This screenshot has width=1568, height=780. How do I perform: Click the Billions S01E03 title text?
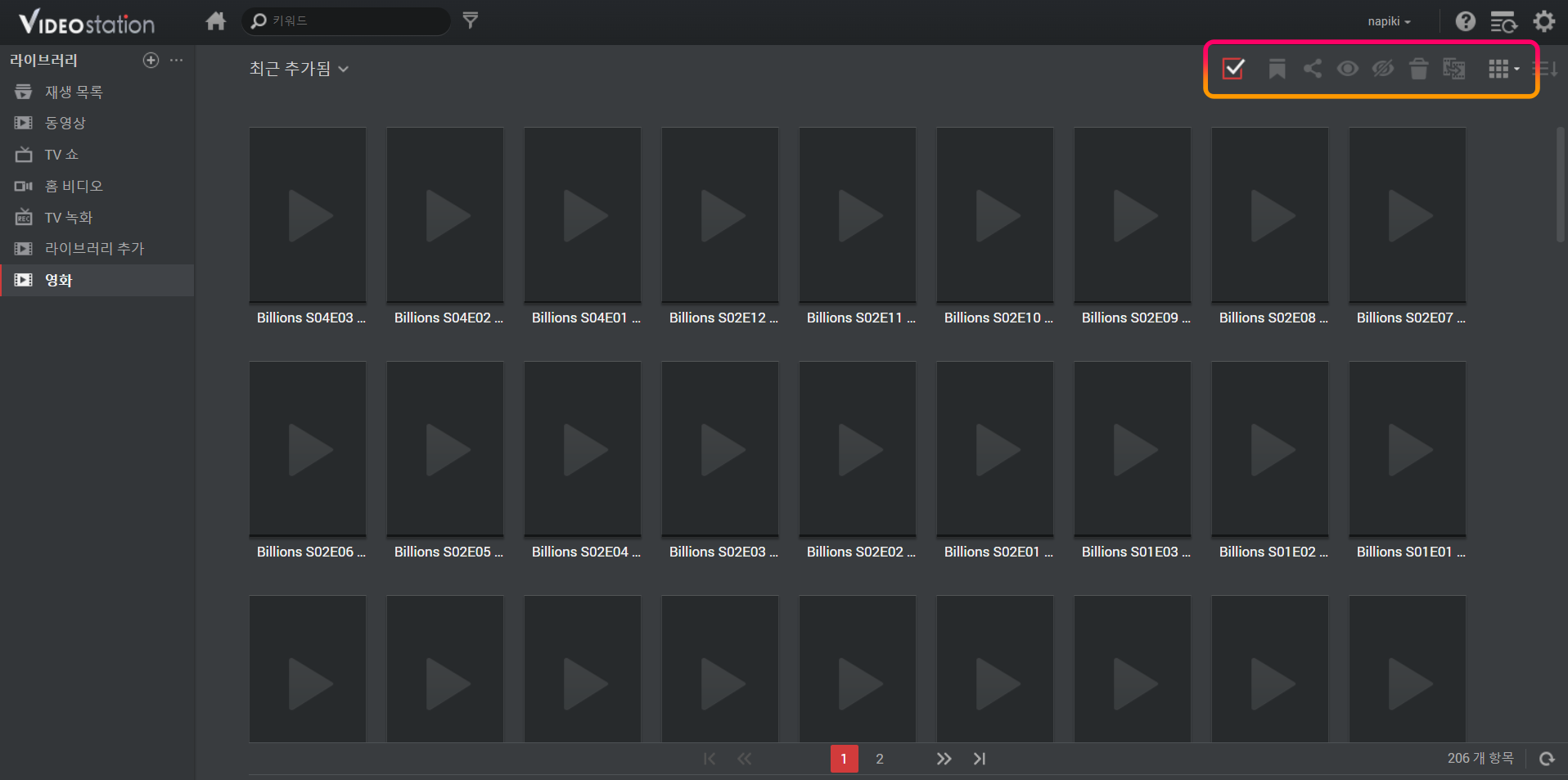click(x=1136, y=552)
